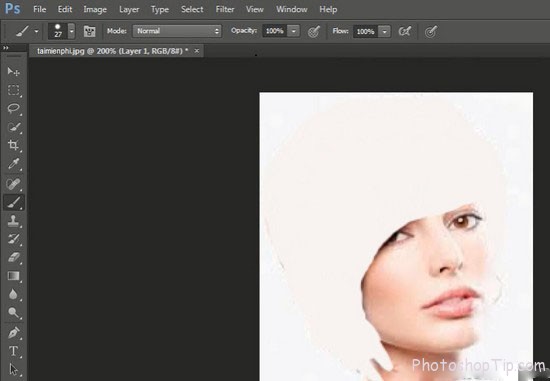Open the Filter menu
This screenshot has height=381, width=550.
(225, 9)
